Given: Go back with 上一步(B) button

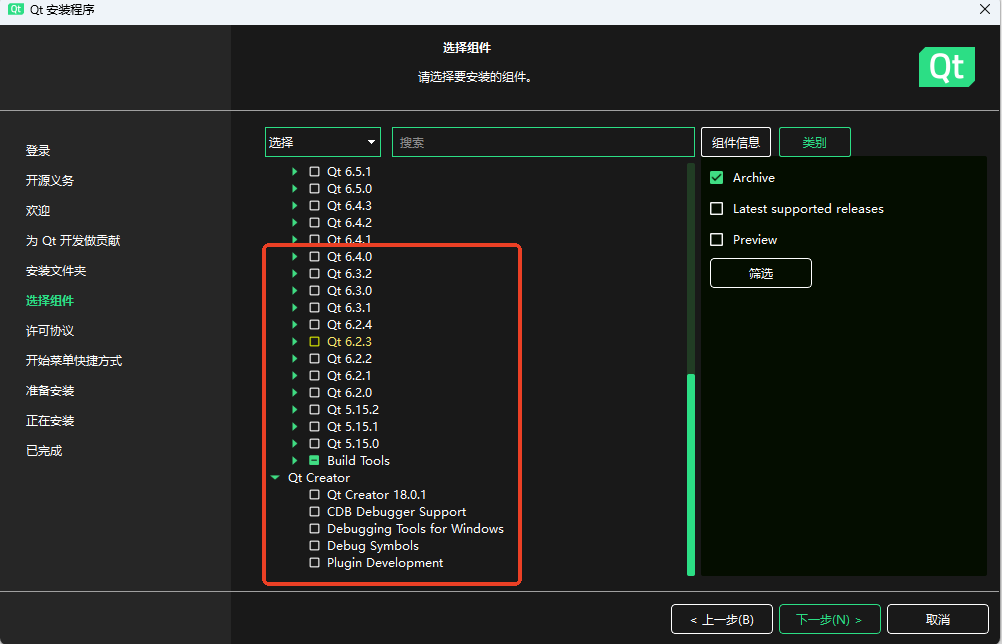Looking at the screenshot, I should pos(721,619).
